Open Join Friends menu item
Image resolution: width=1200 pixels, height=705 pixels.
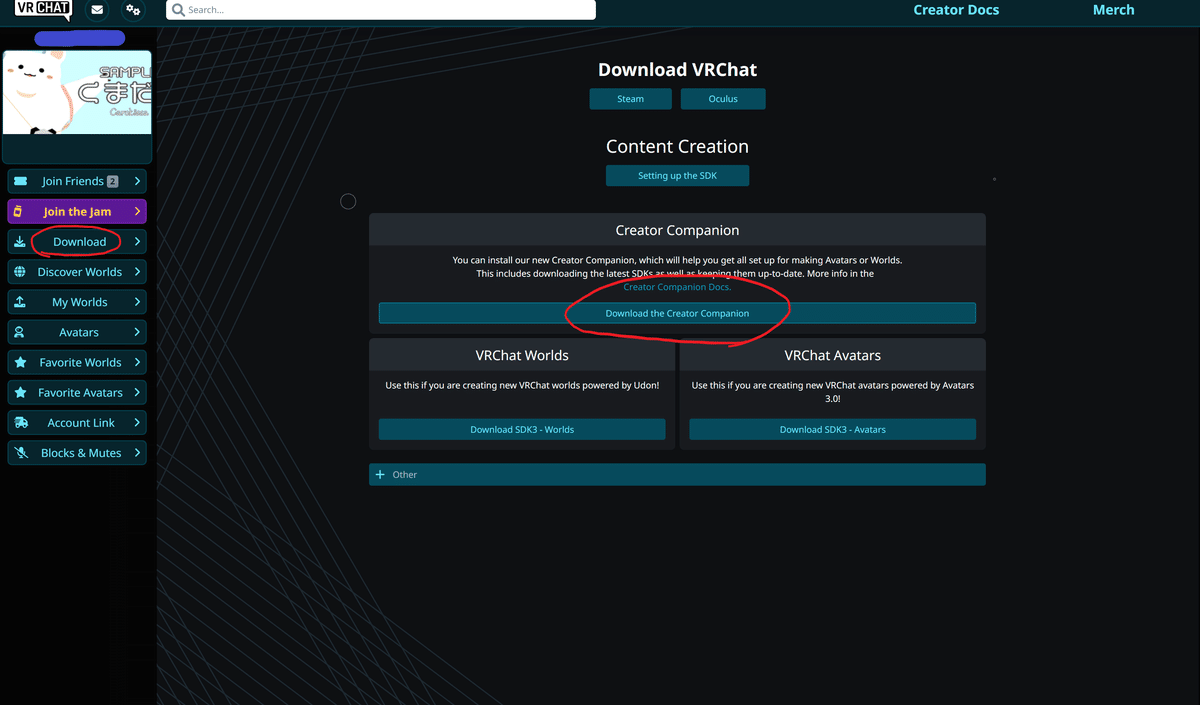click(77, 181)
